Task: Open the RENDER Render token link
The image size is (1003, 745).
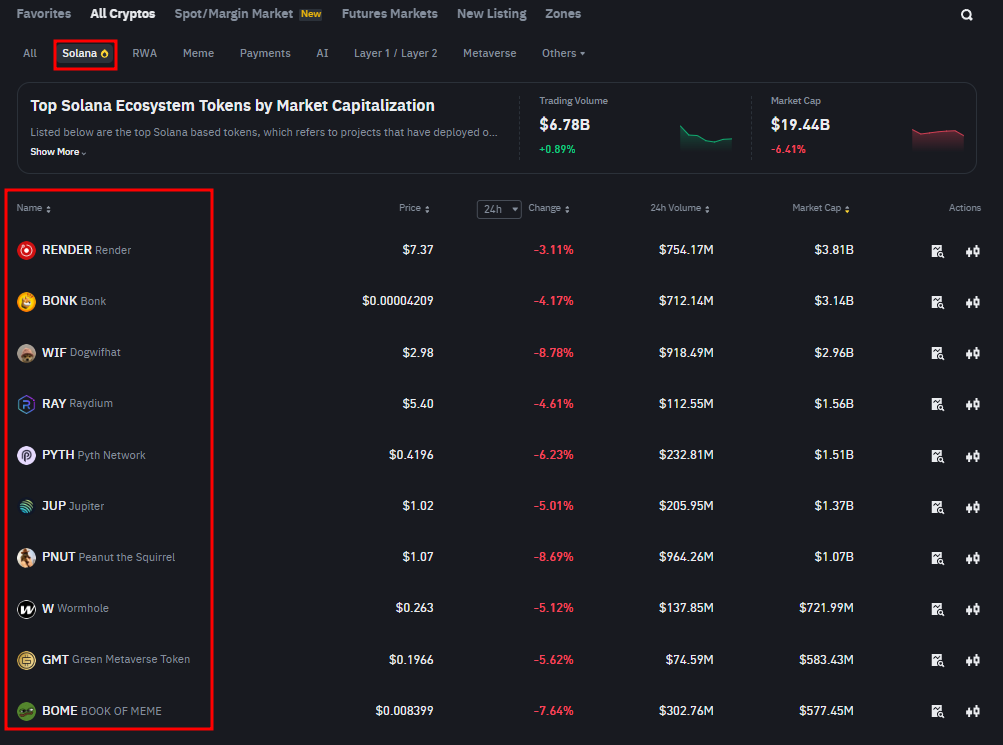Action: (86, 250)
